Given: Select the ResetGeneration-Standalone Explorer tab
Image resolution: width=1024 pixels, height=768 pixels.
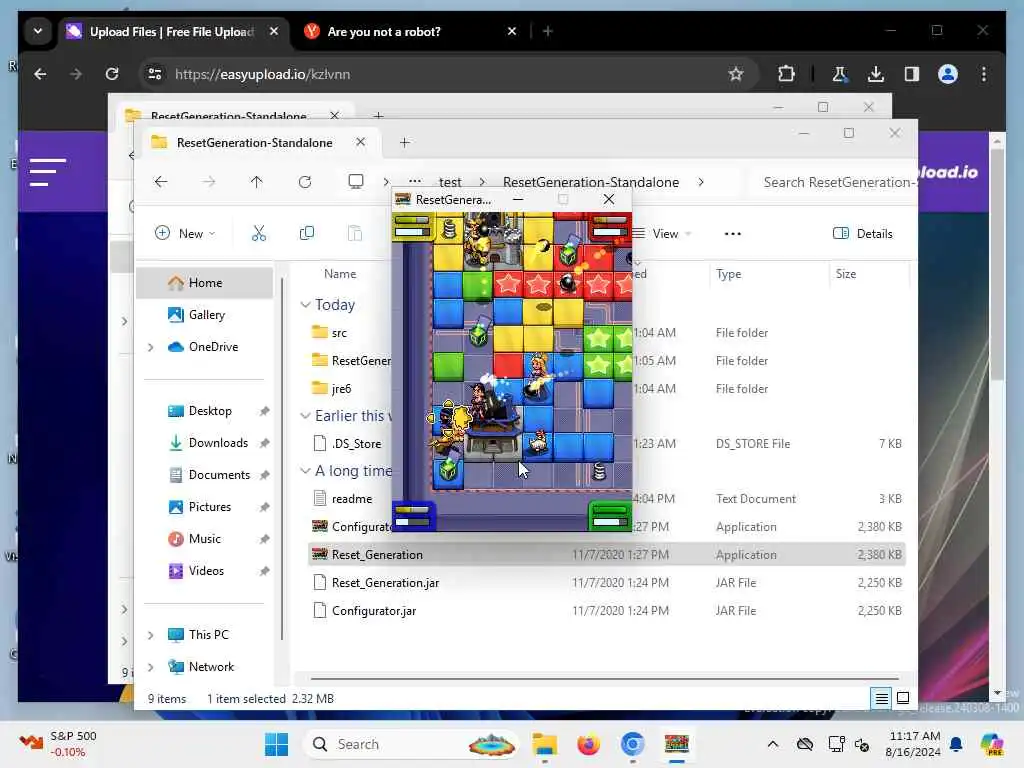Looking at the screenshot, I should pos(255,142).
